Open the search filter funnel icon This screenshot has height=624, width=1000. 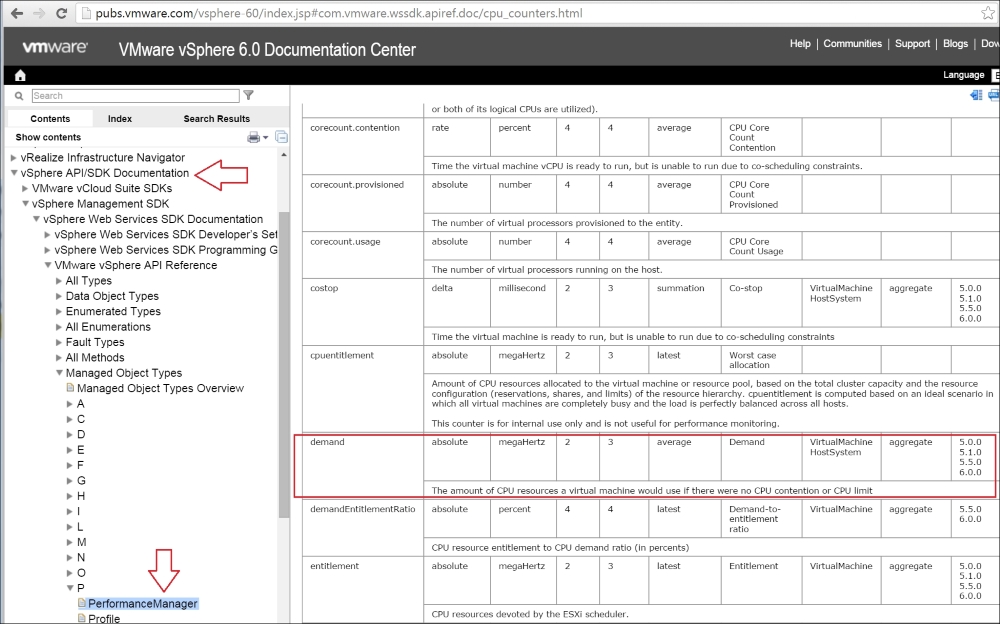click(x=249, y=96)
